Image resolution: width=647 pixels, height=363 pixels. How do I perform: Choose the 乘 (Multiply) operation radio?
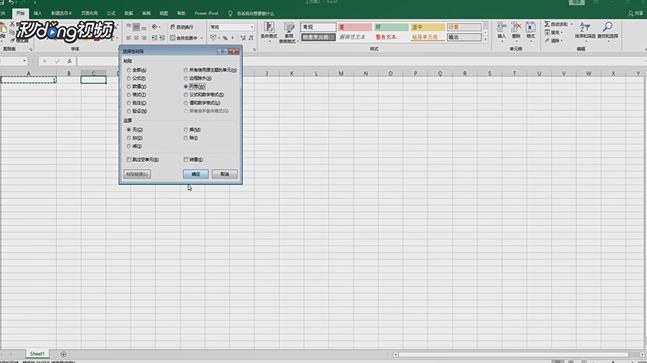pos(192,130)
